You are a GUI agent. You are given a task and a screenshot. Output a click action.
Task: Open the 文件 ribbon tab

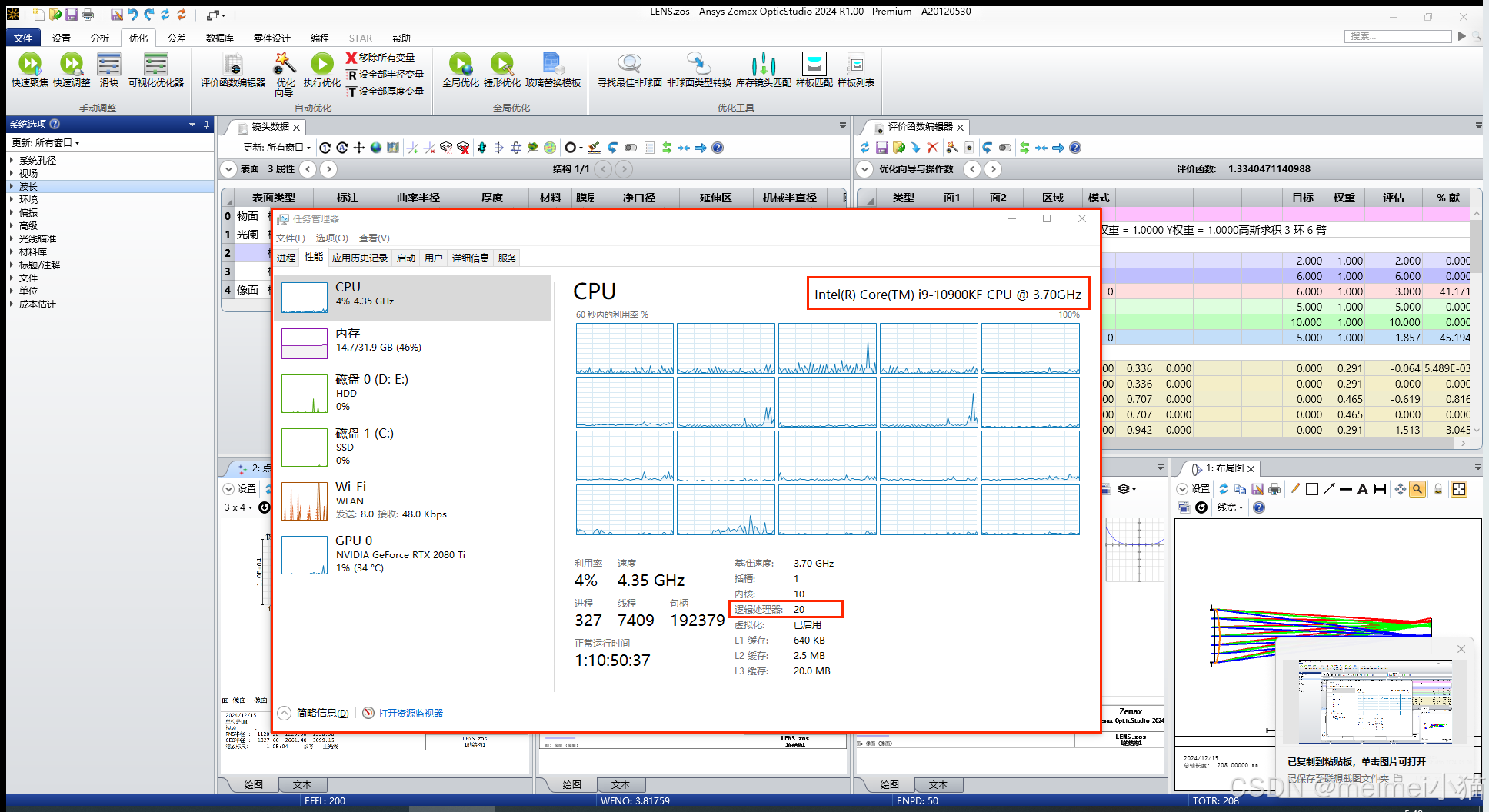[23, 38]
